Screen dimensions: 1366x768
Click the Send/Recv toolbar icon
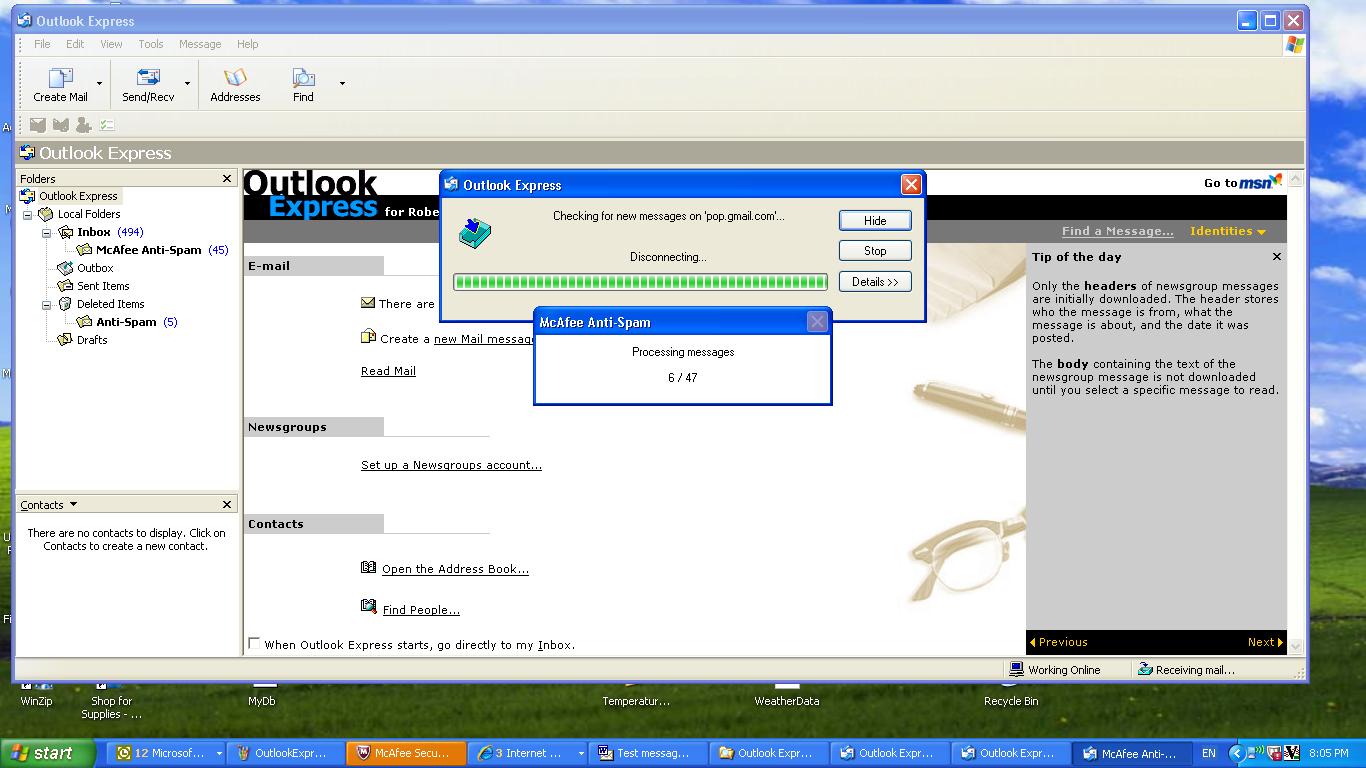pyautogui.click(x=148, y=79)
